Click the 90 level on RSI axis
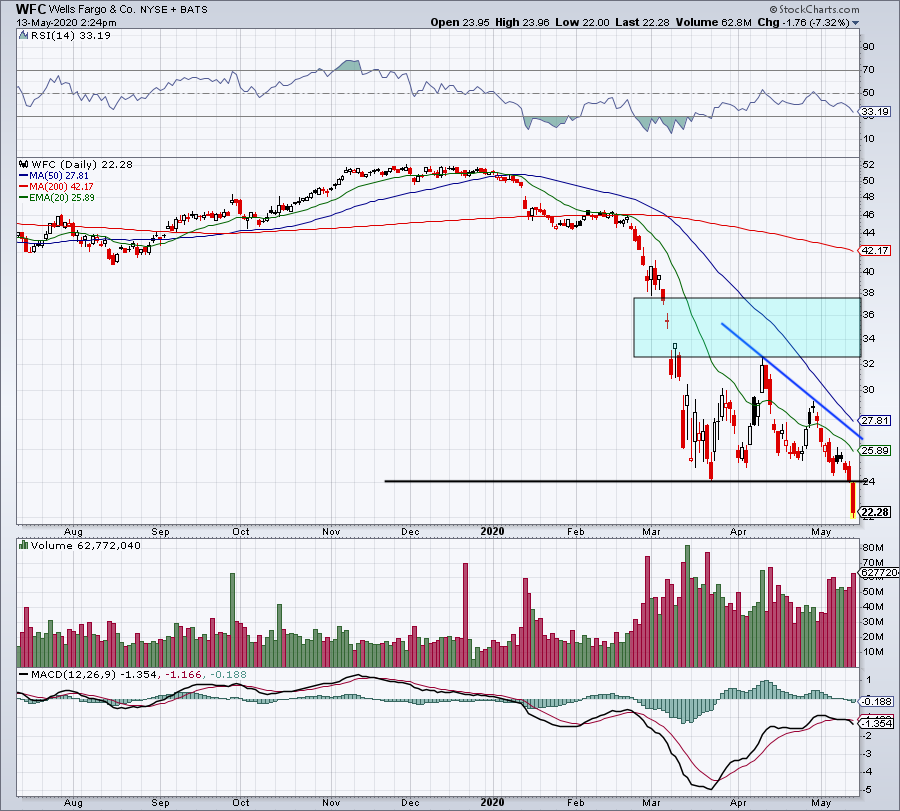The height and width of the screenshot is (811, 900). click(x=868, y=46)
